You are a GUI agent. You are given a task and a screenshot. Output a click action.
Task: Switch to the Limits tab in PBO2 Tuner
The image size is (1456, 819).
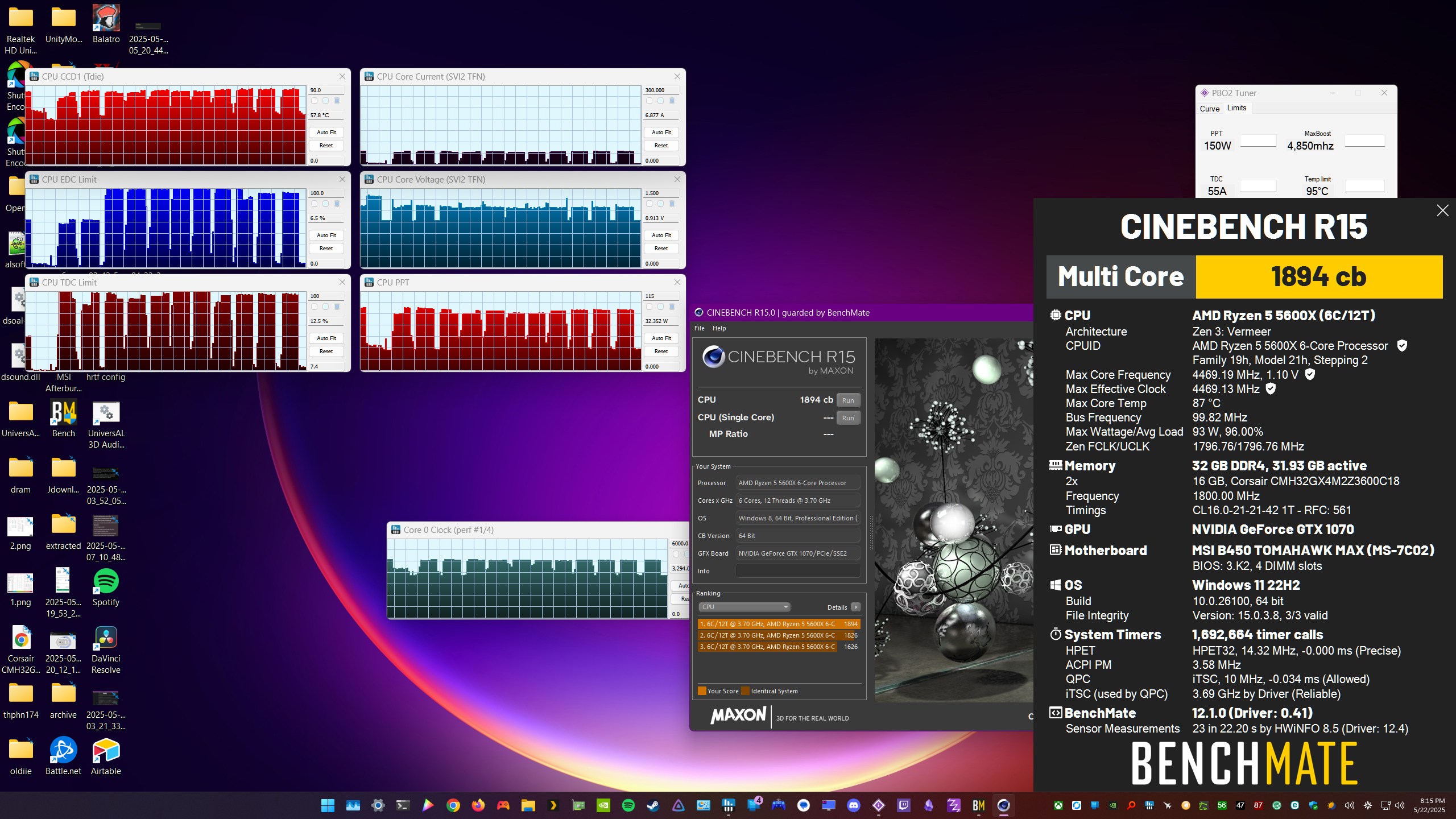click(x=1236, y=108)
